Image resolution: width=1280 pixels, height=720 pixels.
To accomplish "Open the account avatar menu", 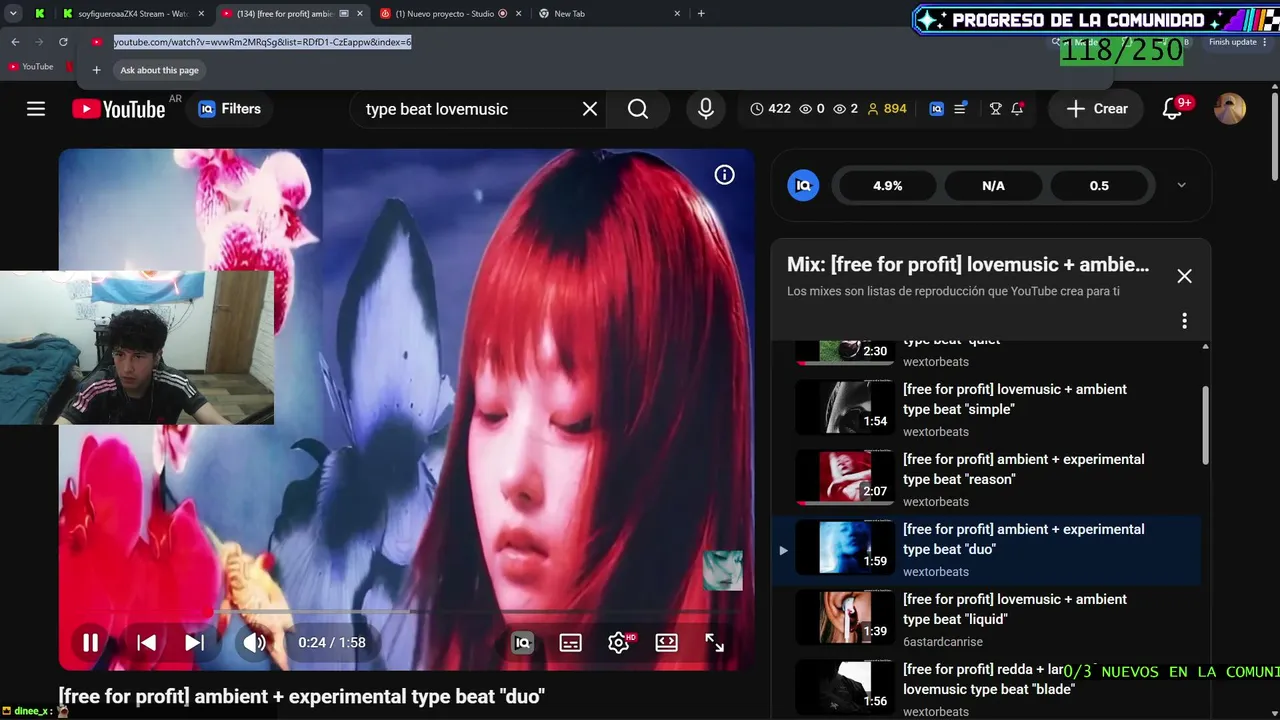I will pos(1230,109).
